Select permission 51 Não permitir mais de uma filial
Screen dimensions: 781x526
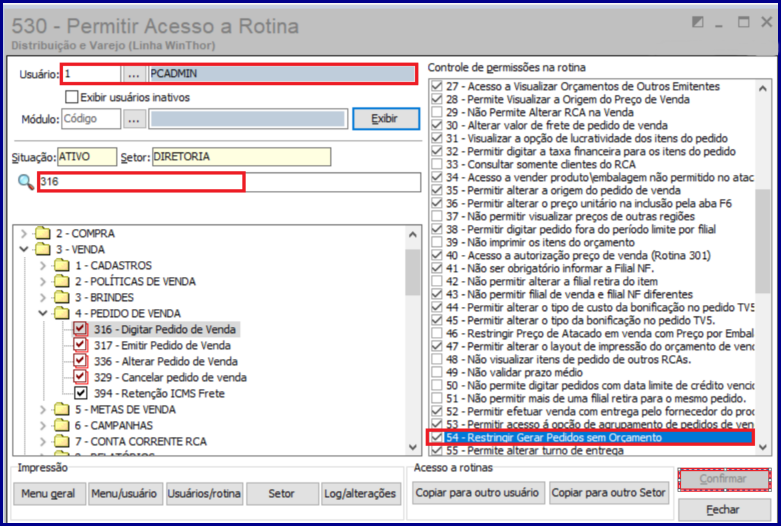(596, 398)
